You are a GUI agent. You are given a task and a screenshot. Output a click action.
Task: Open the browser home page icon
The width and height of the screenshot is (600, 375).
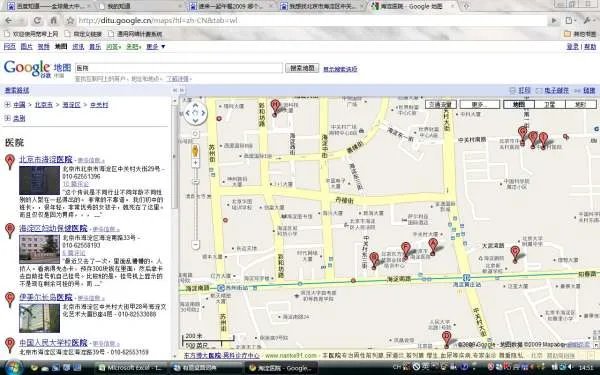[54, 21]
